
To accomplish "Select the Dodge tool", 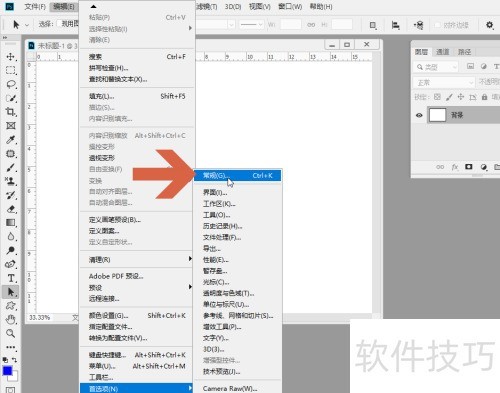I will [x=11, y=250].
